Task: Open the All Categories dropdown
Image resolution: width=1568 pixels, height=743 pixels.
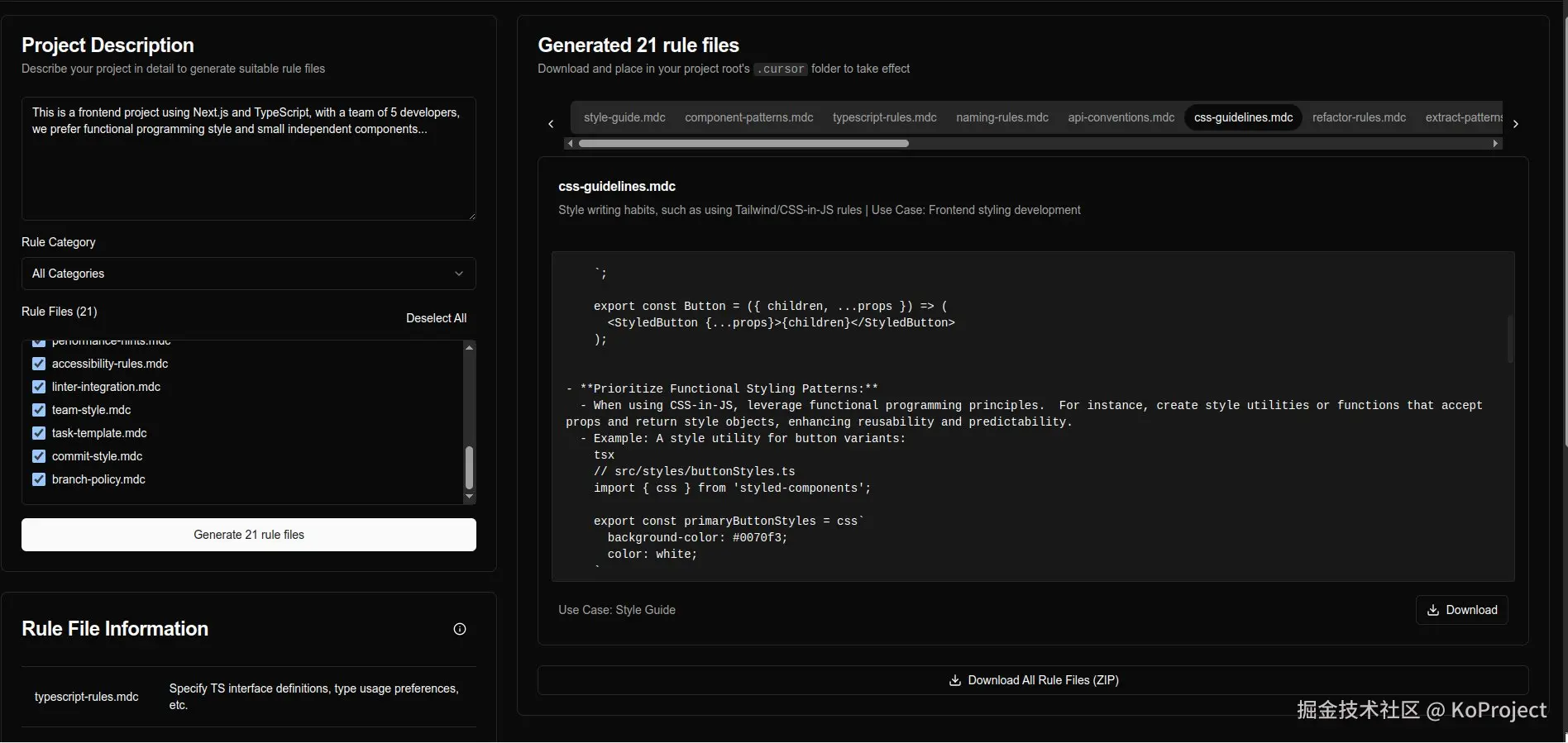Action: (248, 274)
